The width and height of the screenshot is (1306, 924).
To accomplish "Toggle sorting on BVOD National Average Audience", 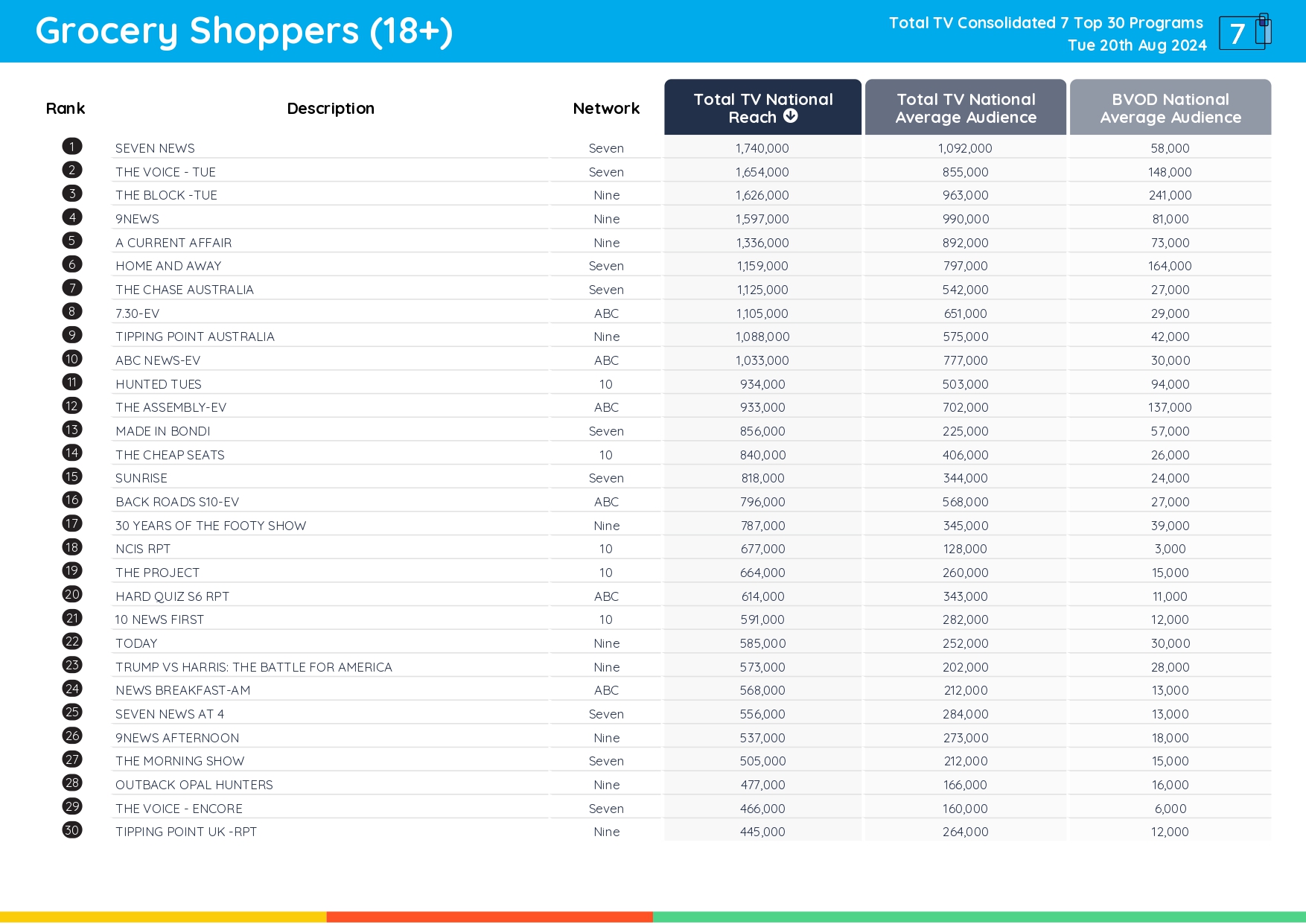I will click(1170, 107).
